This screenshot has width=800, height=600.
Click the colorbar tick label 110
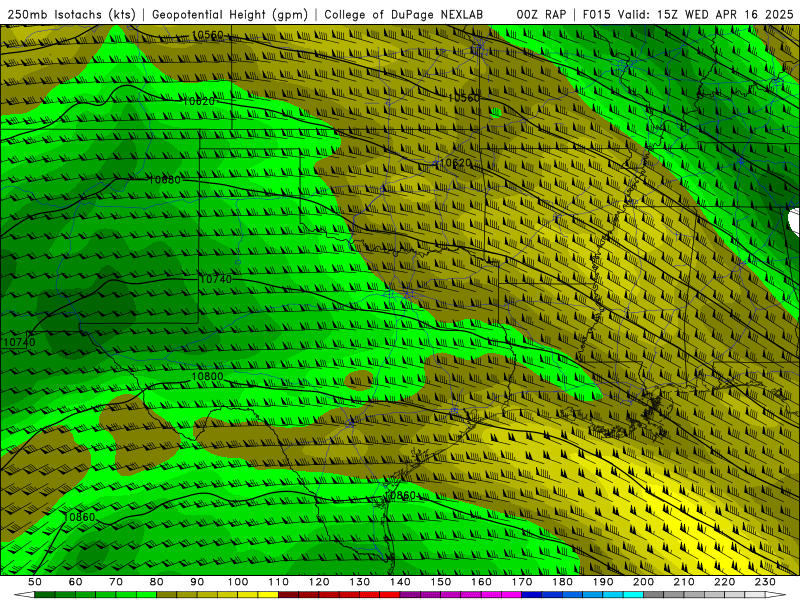coord(278,582)
